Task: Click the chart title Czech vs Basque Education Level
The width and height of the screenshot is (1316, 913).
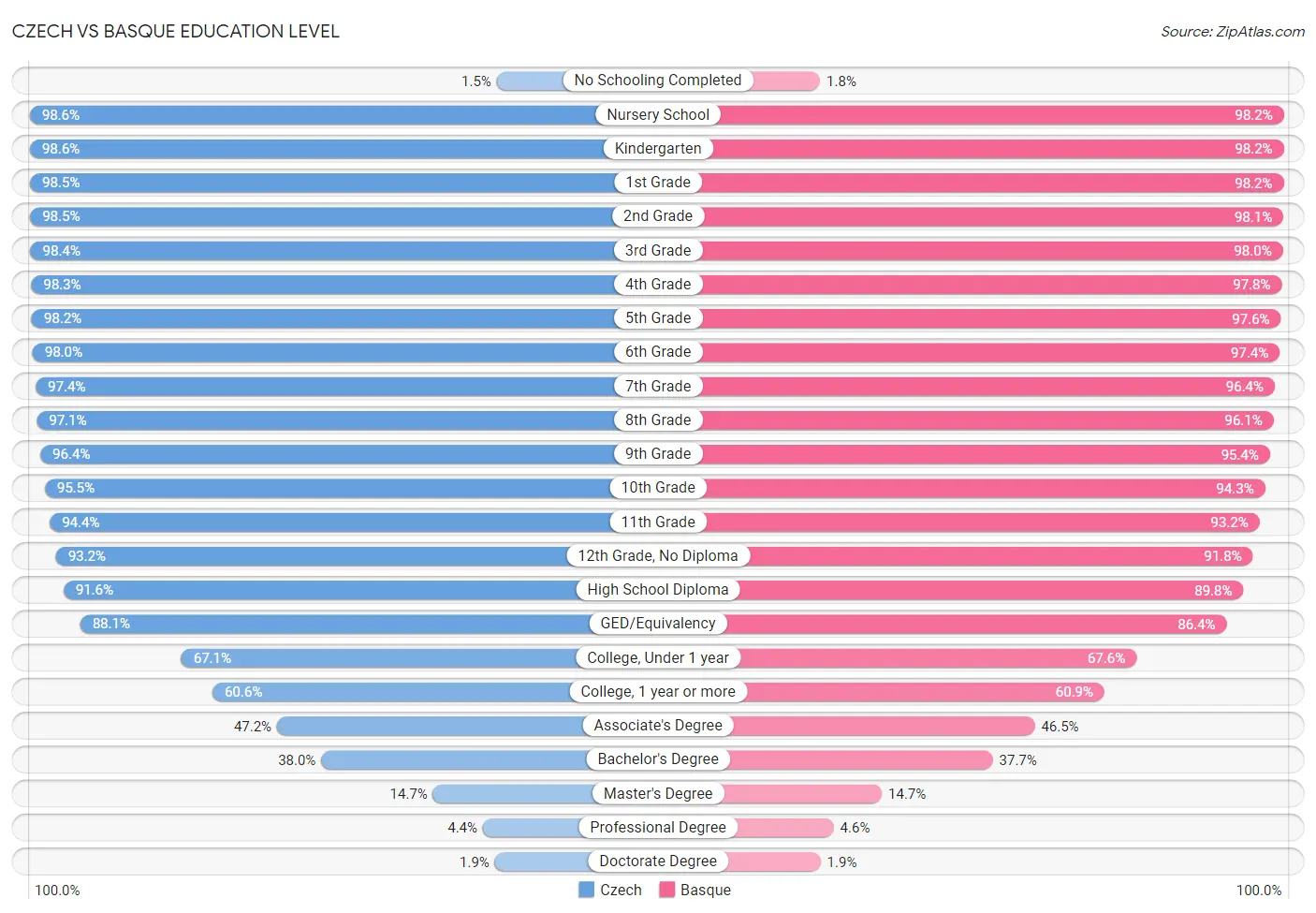Action: tap(176, 31)
